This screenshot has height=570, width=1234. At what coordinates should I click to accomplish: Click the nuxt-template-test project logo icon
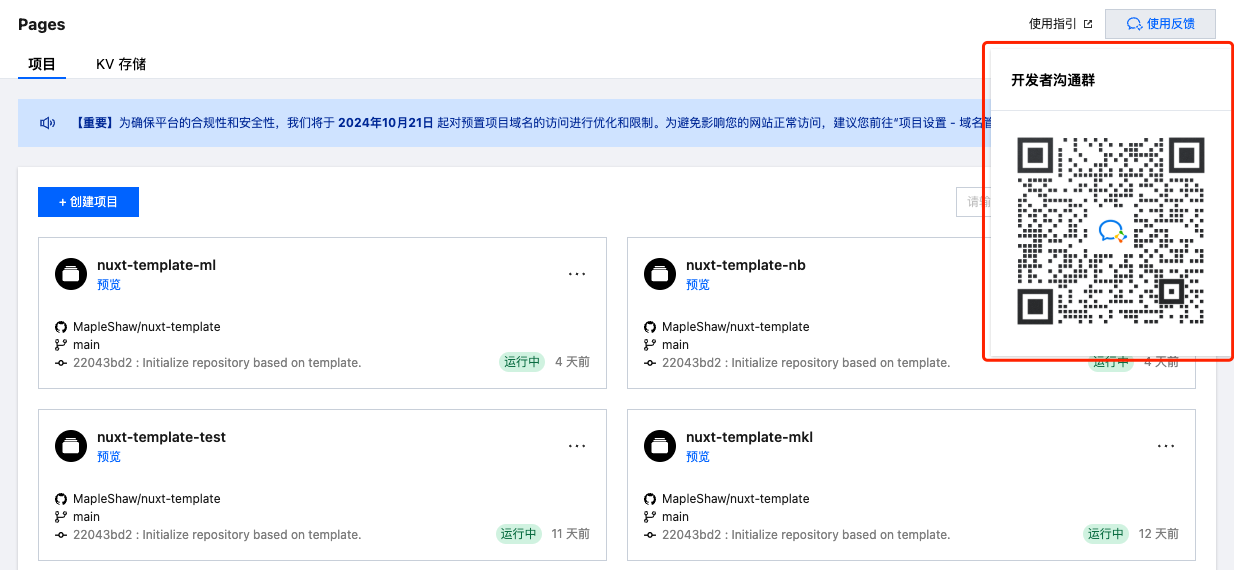click(x=71, y=446)
